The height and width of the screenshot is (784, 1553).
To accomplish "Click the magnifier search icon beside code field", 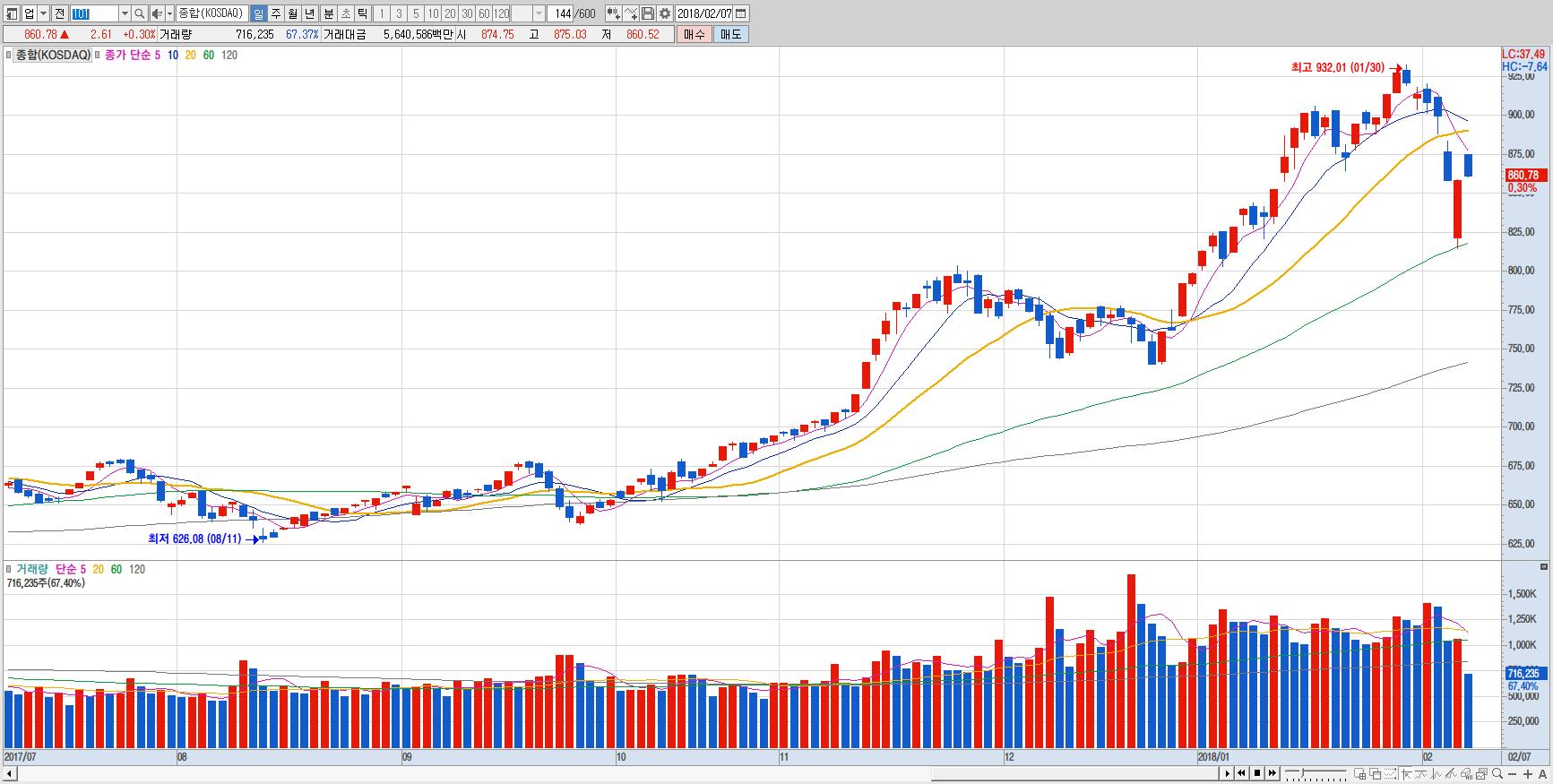I will click(140, 13).
